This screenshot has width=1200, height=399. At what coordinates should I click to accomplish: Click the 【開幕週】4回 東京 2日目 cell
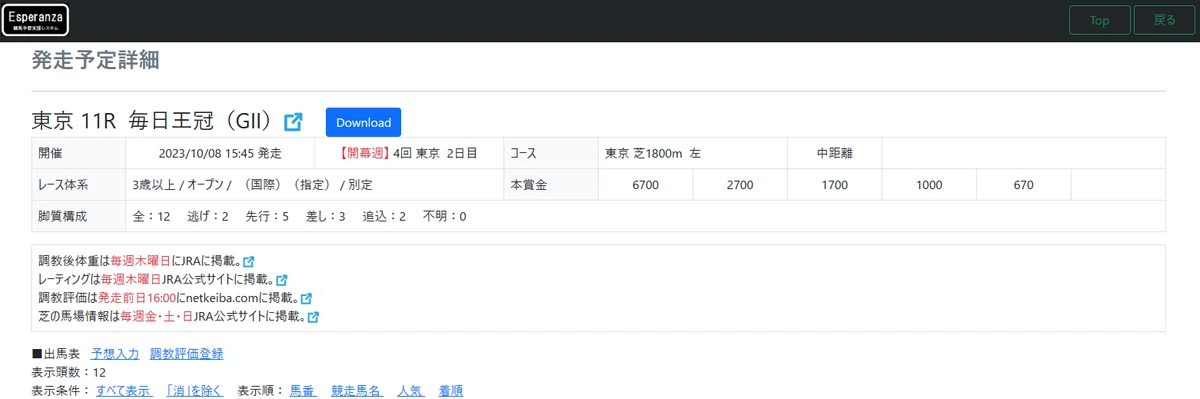coord(408,154)
